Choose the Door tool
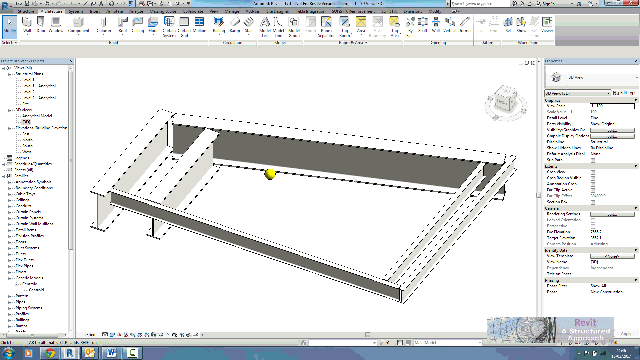The width and height of the screenshot is (640, 360). [x=41, y=25]
